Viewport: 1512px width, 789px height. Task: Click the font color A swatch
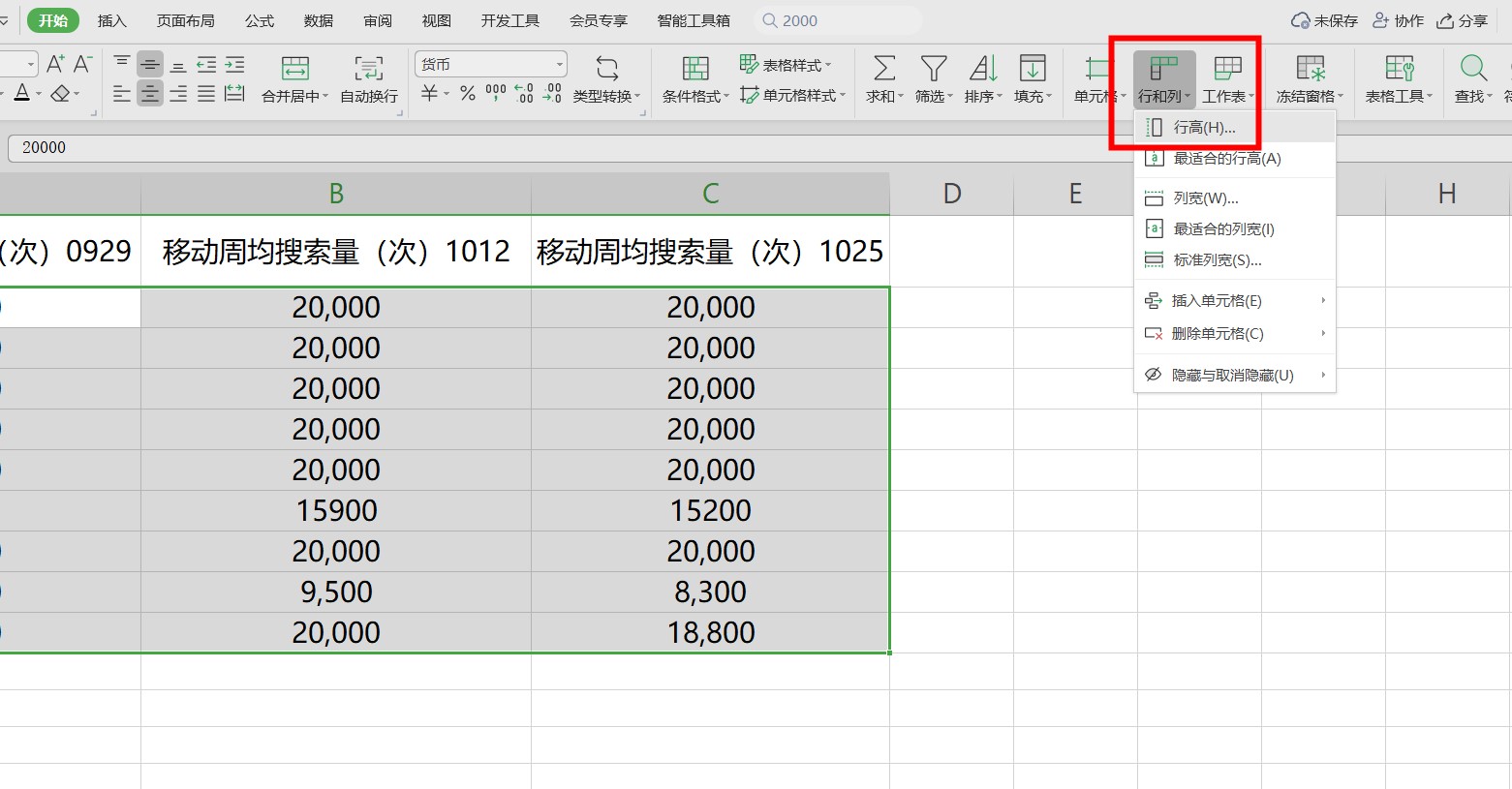click(21, 94)
